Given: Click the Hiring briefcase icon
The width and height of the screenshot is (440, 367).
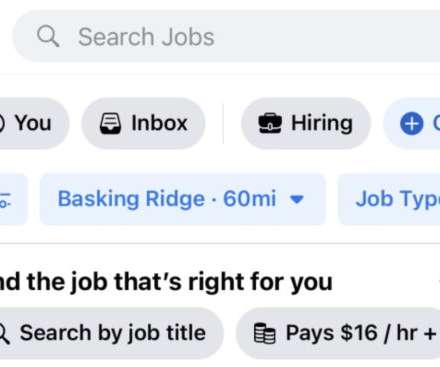Looking at the screenshot, I should pos(270,123).
